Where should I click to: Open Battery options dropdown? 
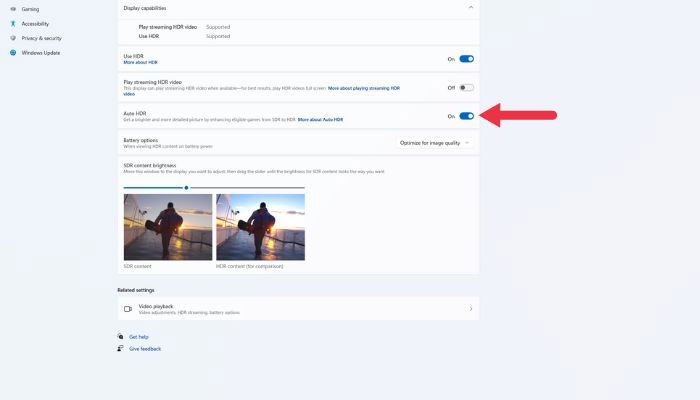[x=434, y=143]
